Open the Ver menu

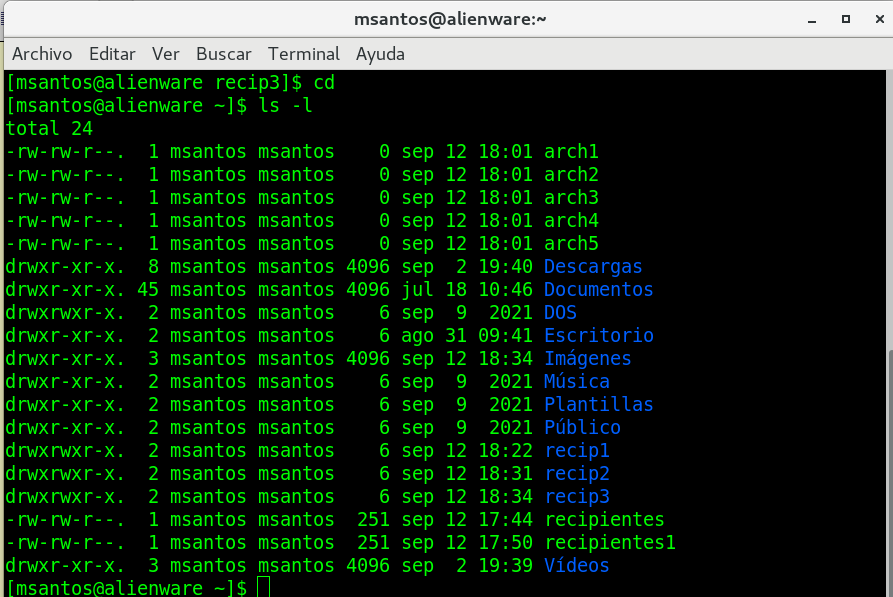tap(166, 54)
